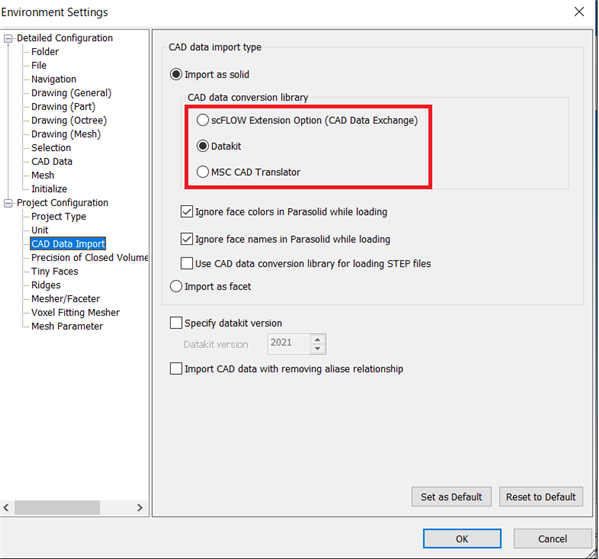Cancel the Environment Settings dialog
The height and width of the screenshot is (559, 599).
552,539
